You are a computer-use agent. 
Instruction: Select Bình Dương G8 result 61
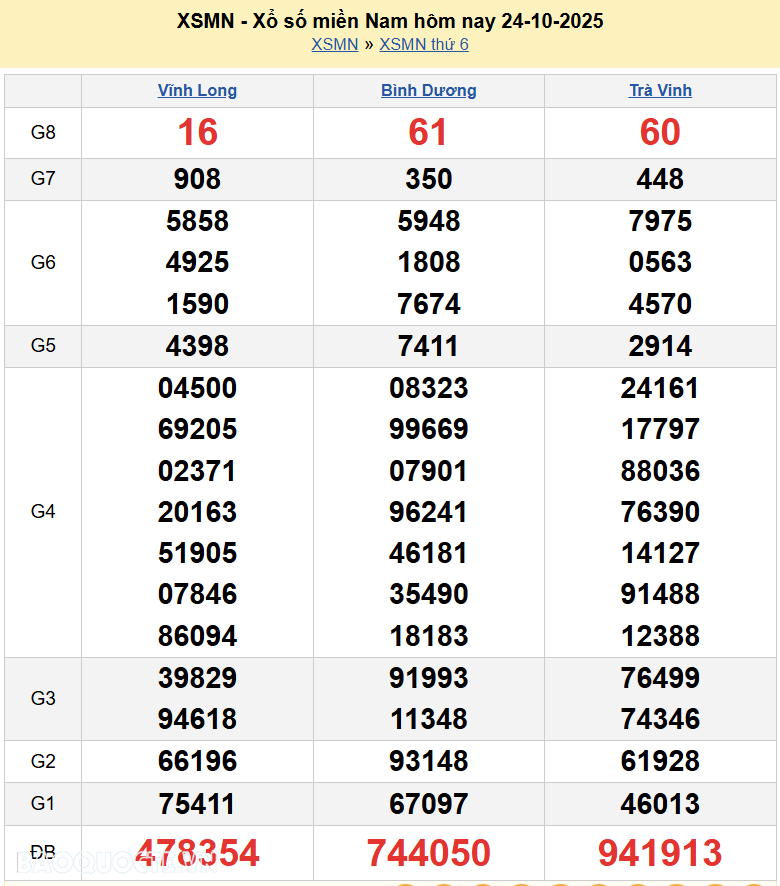click(x=428, y=132)
